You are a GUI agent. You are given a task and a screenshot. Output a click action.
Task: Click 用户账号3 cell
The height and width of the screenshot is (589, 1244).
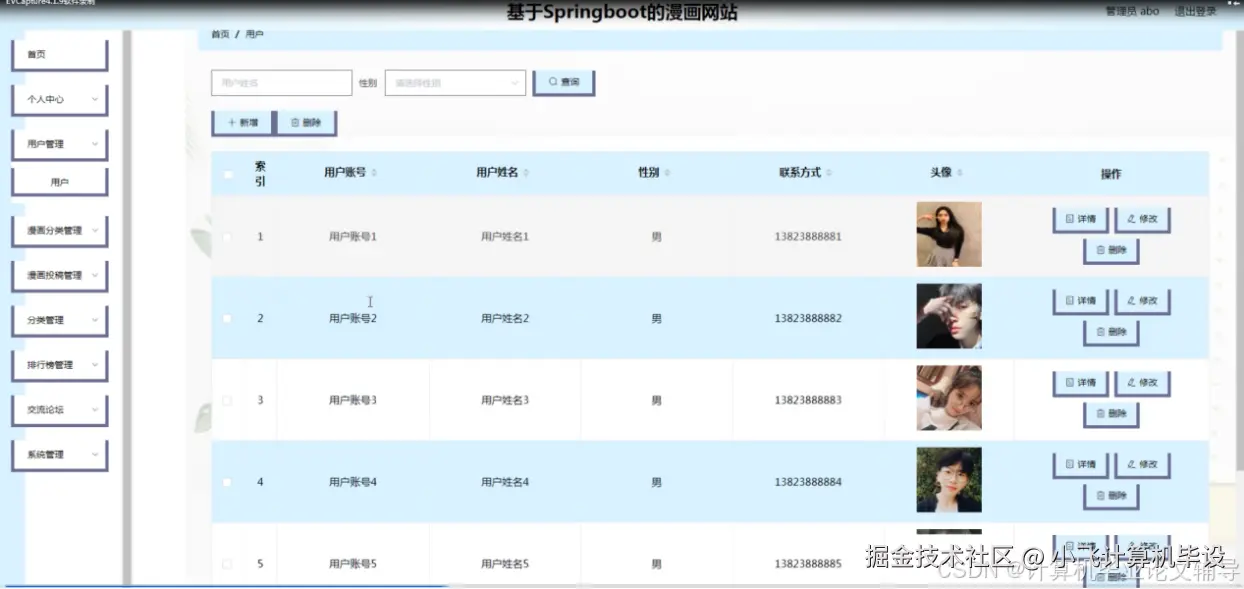(x=353, y=400)
